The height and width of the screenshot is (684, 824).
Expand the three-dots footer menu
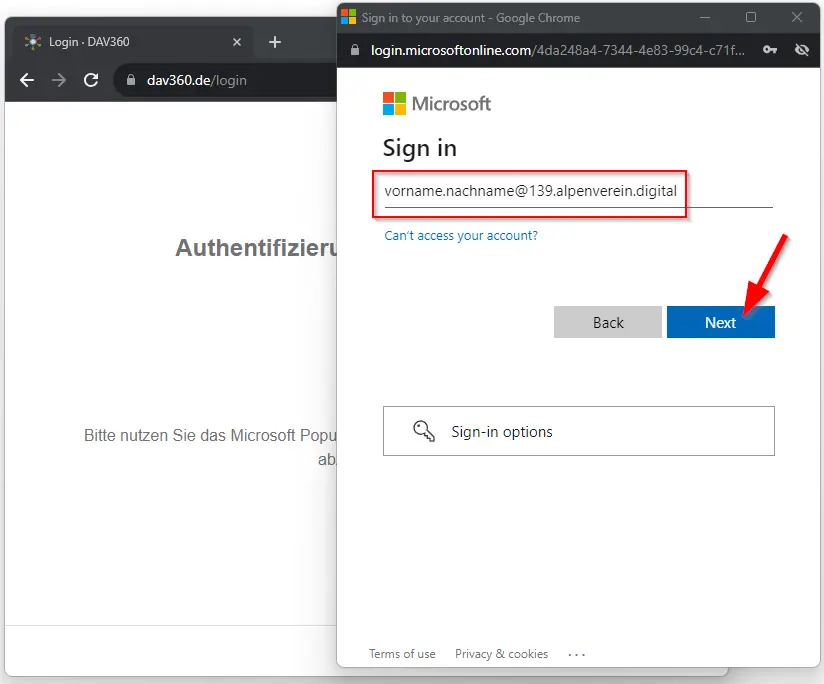[577, 654]
